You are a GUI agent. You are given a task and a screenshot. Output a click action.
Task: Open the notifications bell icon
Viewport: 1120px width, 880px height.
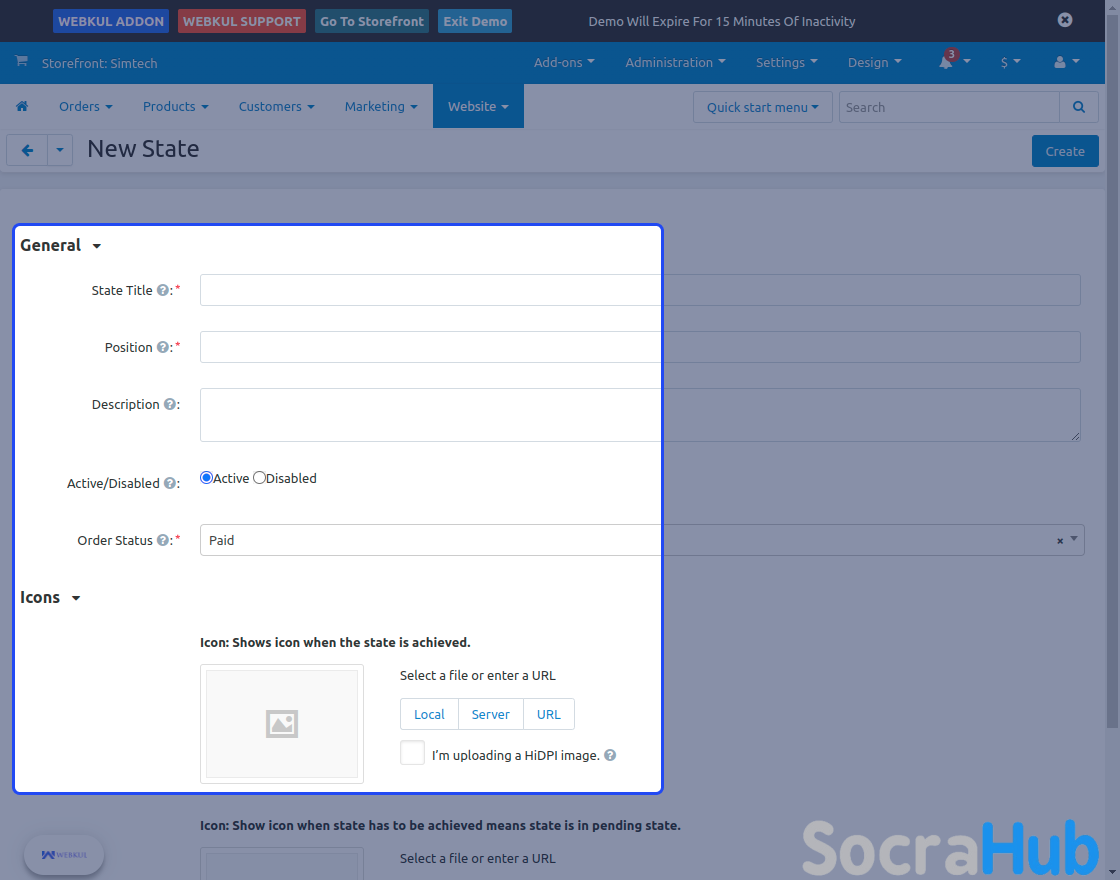[946, 62]
